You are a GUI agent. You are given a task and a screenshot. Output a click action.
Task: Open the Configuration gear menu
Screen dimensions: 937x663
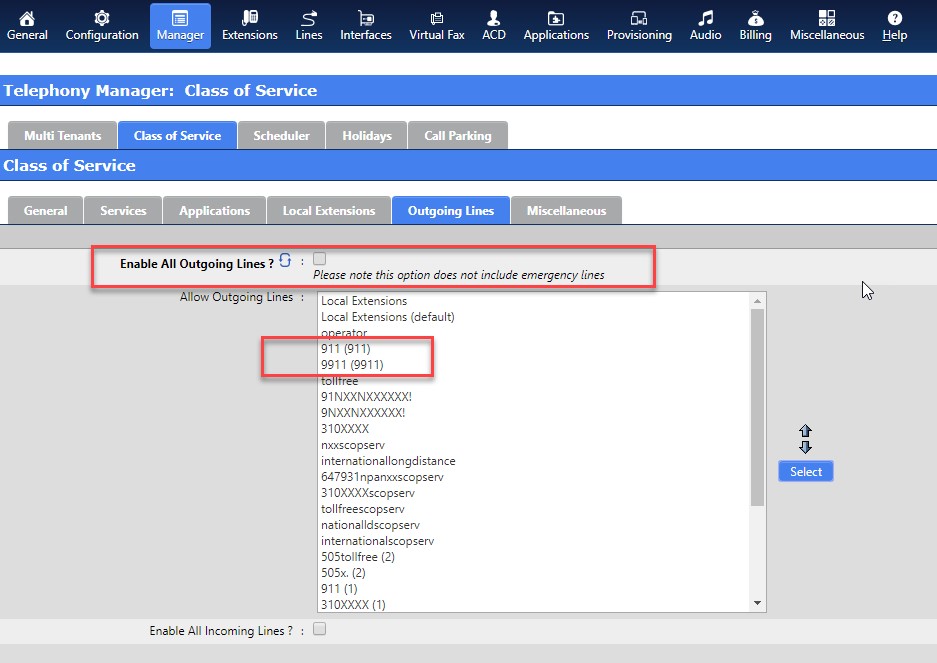tap(102, 26)
